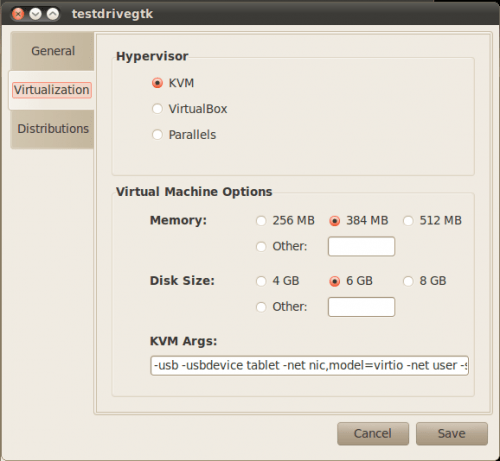The image size is (500, 461).
Task: Click the testdrivegtk window title
Action: click(112, 14)
